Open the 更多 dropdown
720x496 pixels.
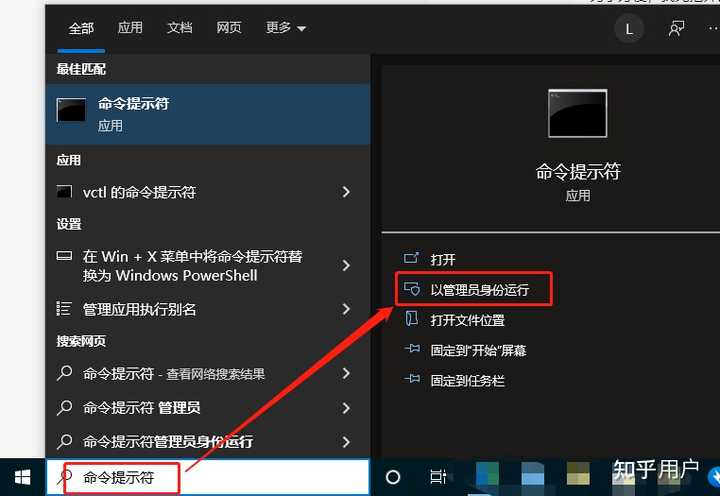coord(286,28)
